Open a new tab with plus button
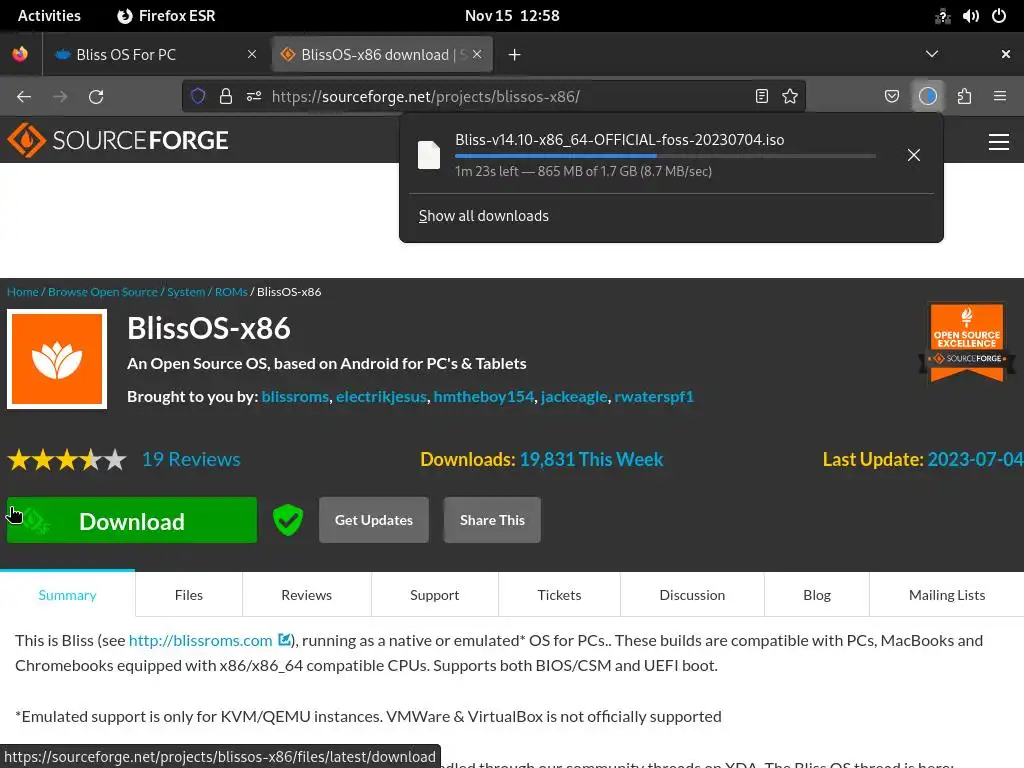Image resolution: width=1024 pixels, height=768 pixels. coord(515,55)
